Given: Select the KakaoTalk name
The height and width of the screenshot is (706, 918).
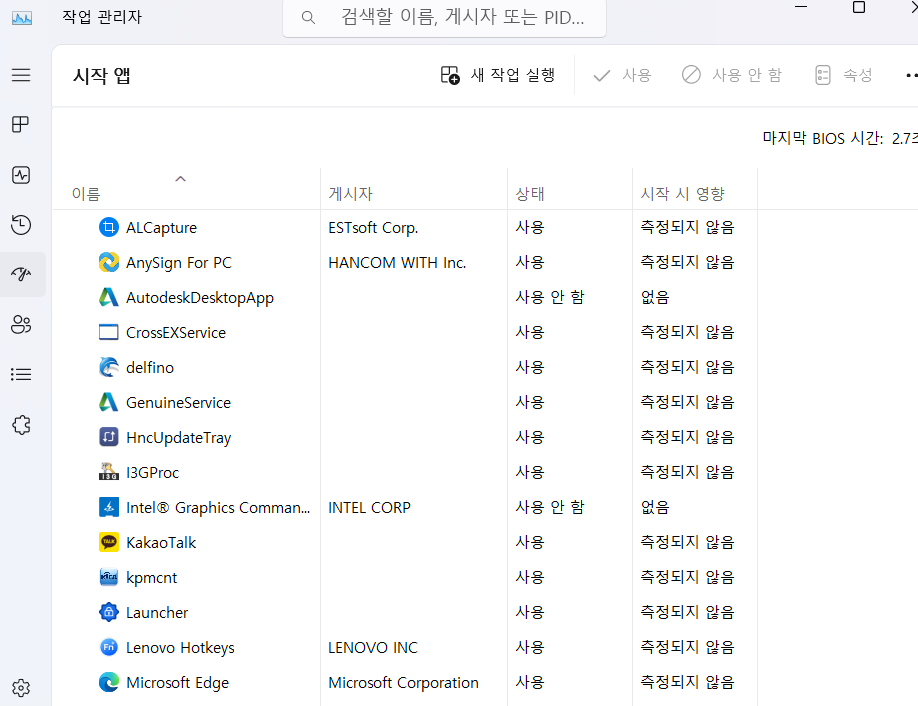Looking at the screenshot, I should 161,543.
